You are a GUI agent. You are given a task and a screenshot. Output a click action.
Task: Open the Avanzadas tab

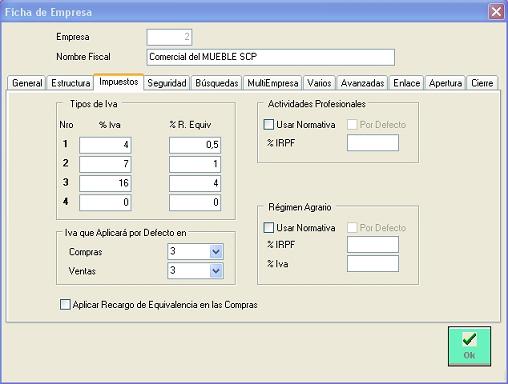pos(362,83)
